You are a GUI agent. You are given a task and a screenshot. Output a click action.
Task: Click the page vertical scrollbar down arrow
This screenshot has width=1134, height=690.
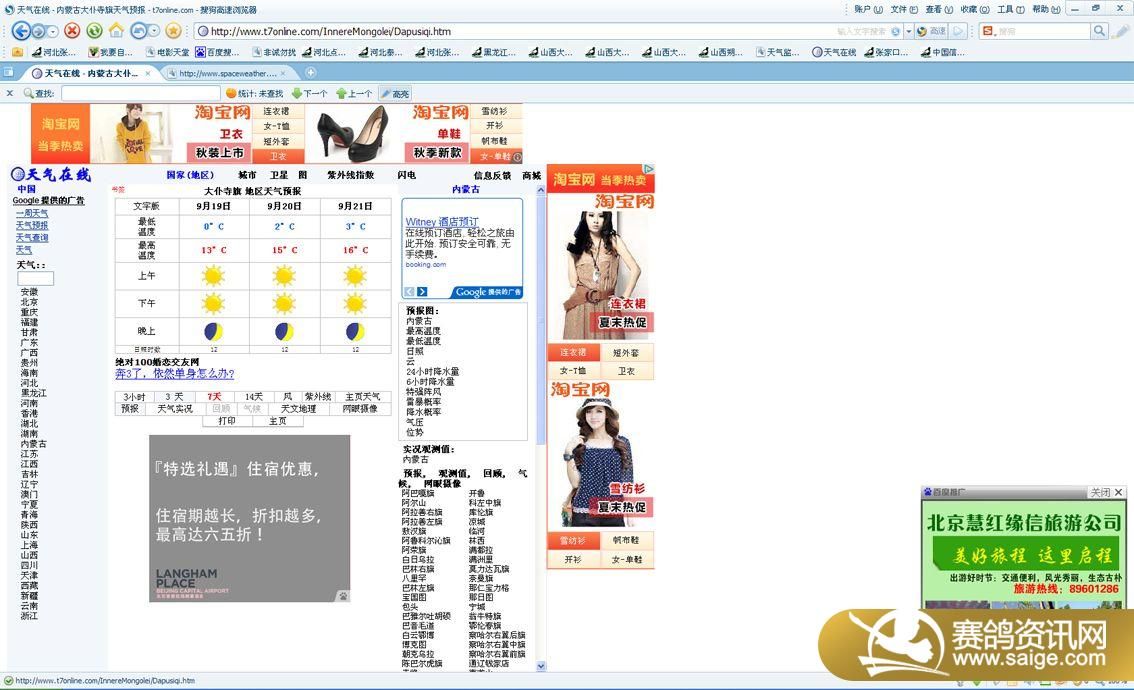coord(541,665)
